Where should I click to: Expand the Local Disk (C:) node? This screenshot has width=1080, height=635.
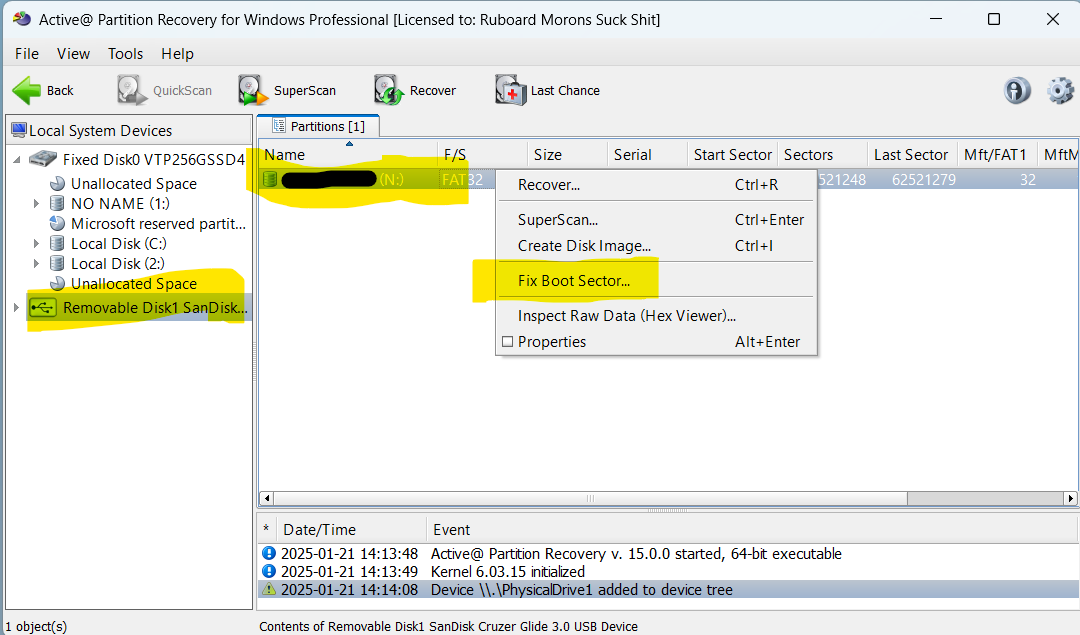point(37,244)
